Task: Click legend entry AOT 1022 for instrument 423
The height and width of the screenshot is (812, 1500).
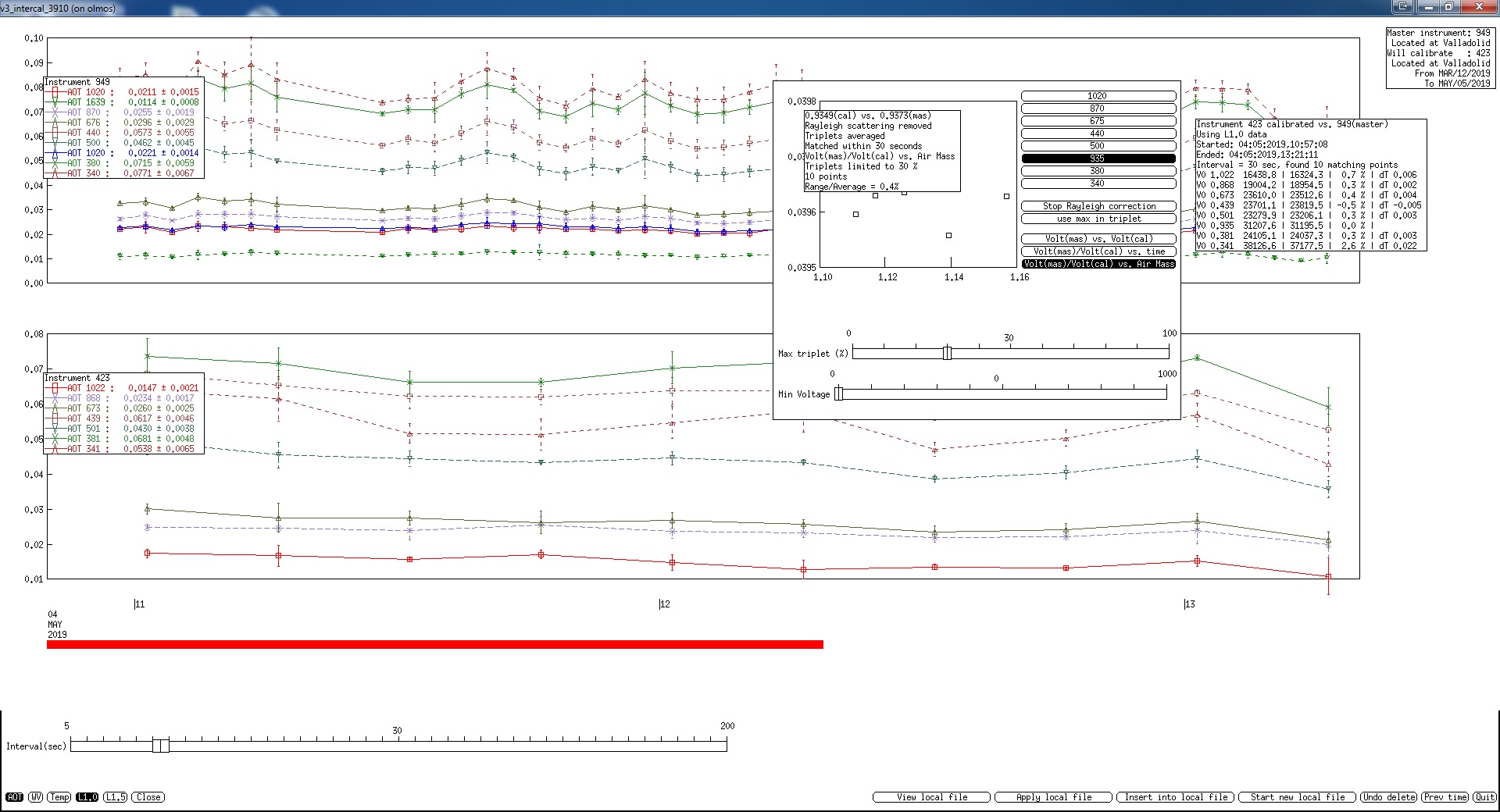Action: click(123, 388)
